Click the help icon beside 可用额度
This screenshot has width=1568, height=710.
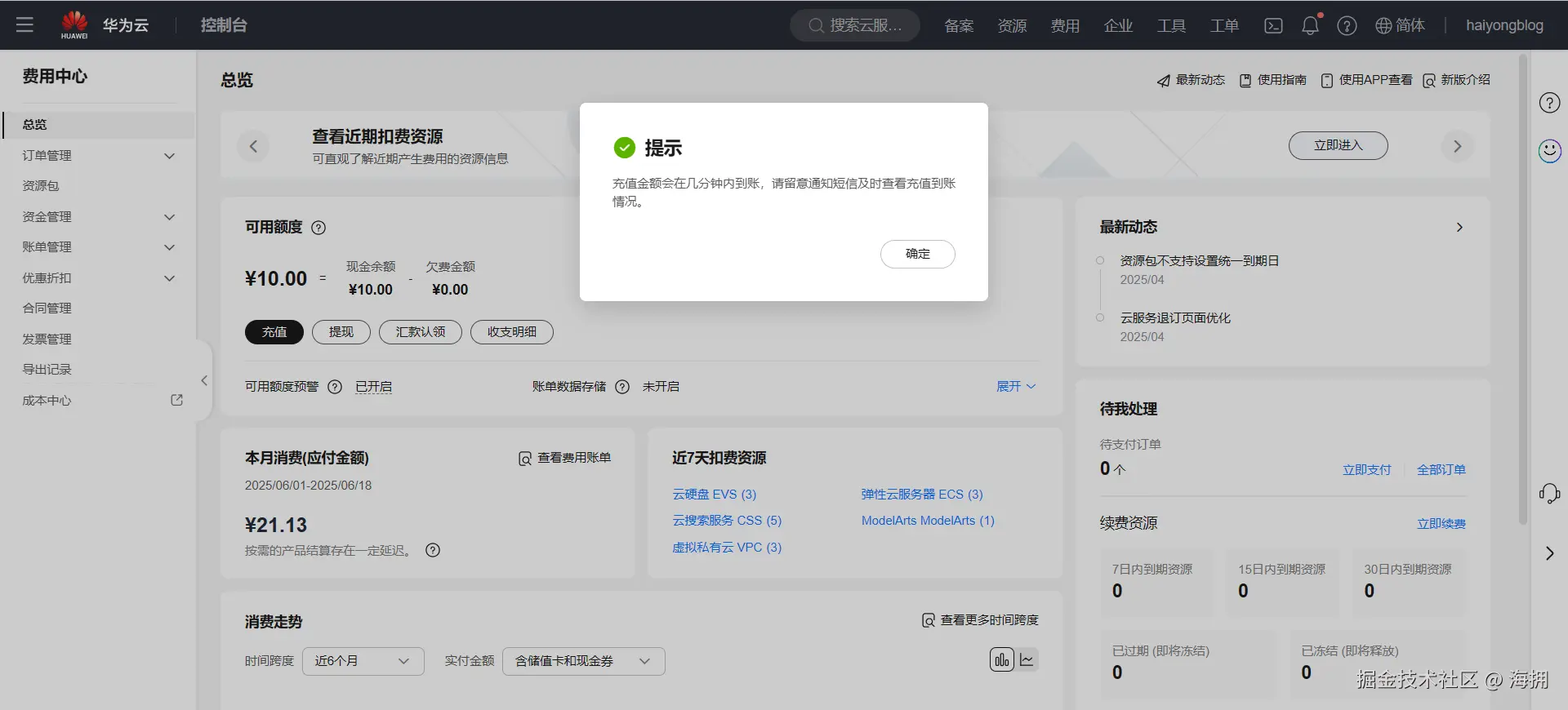tap(318, 228)
